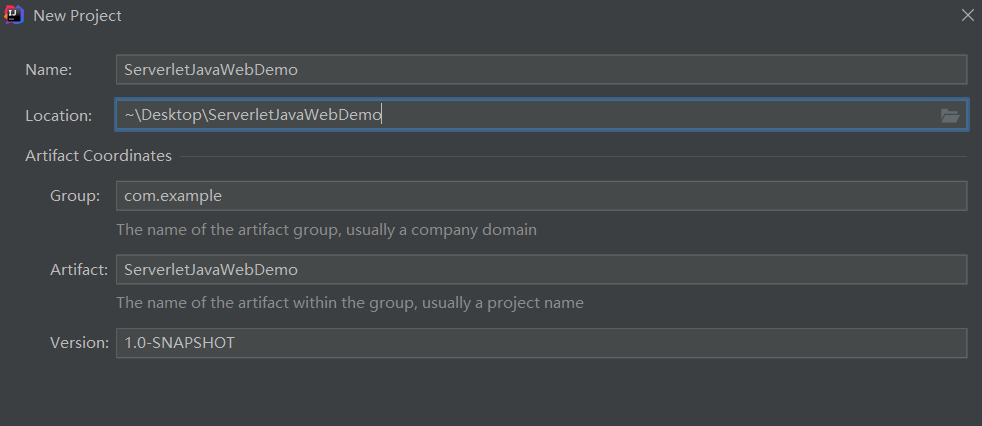
Task: Click the "Group:" label
Action: (x=75, y=196)
